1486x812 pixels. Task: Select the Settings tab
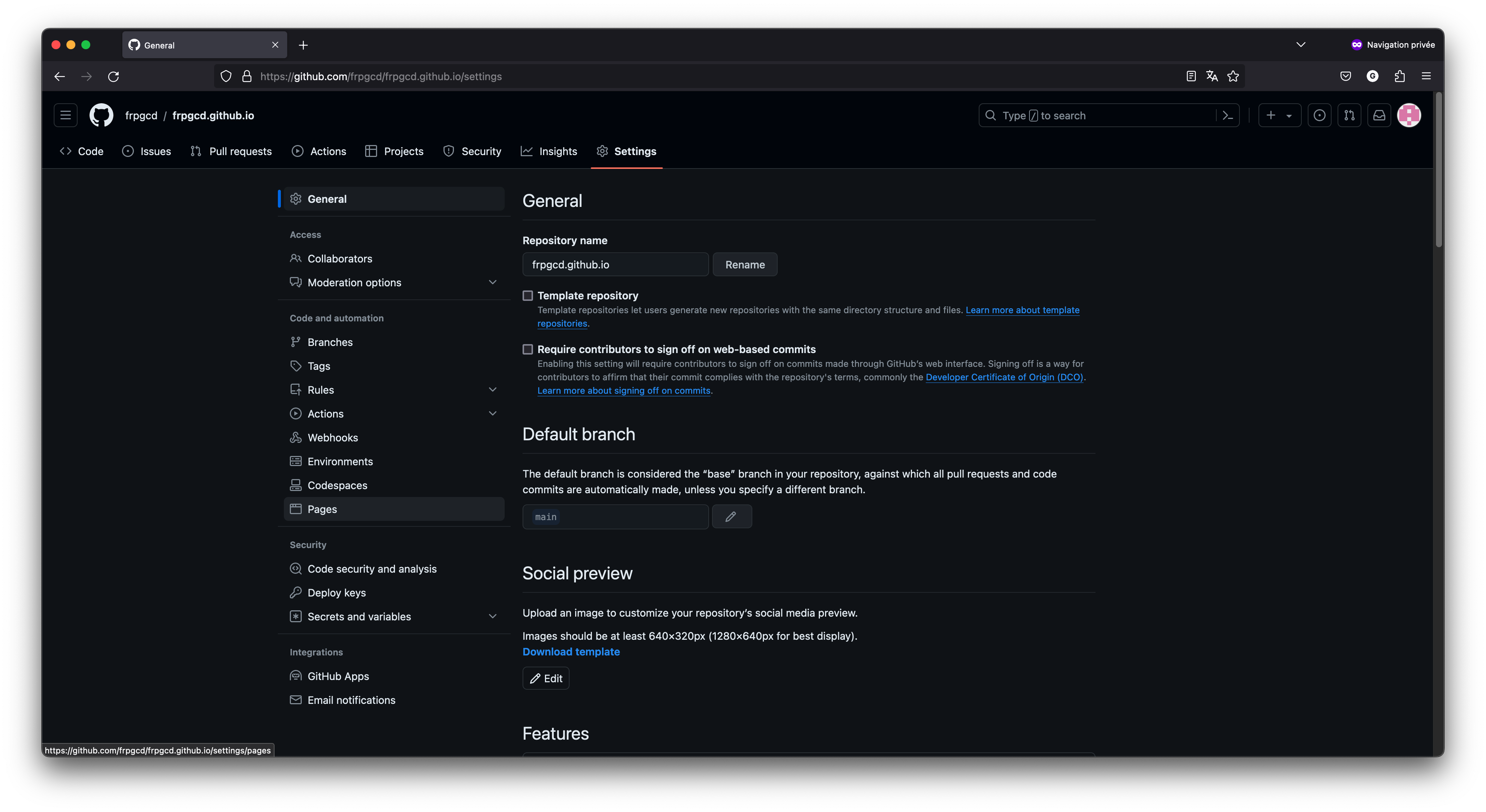(627, 151)
